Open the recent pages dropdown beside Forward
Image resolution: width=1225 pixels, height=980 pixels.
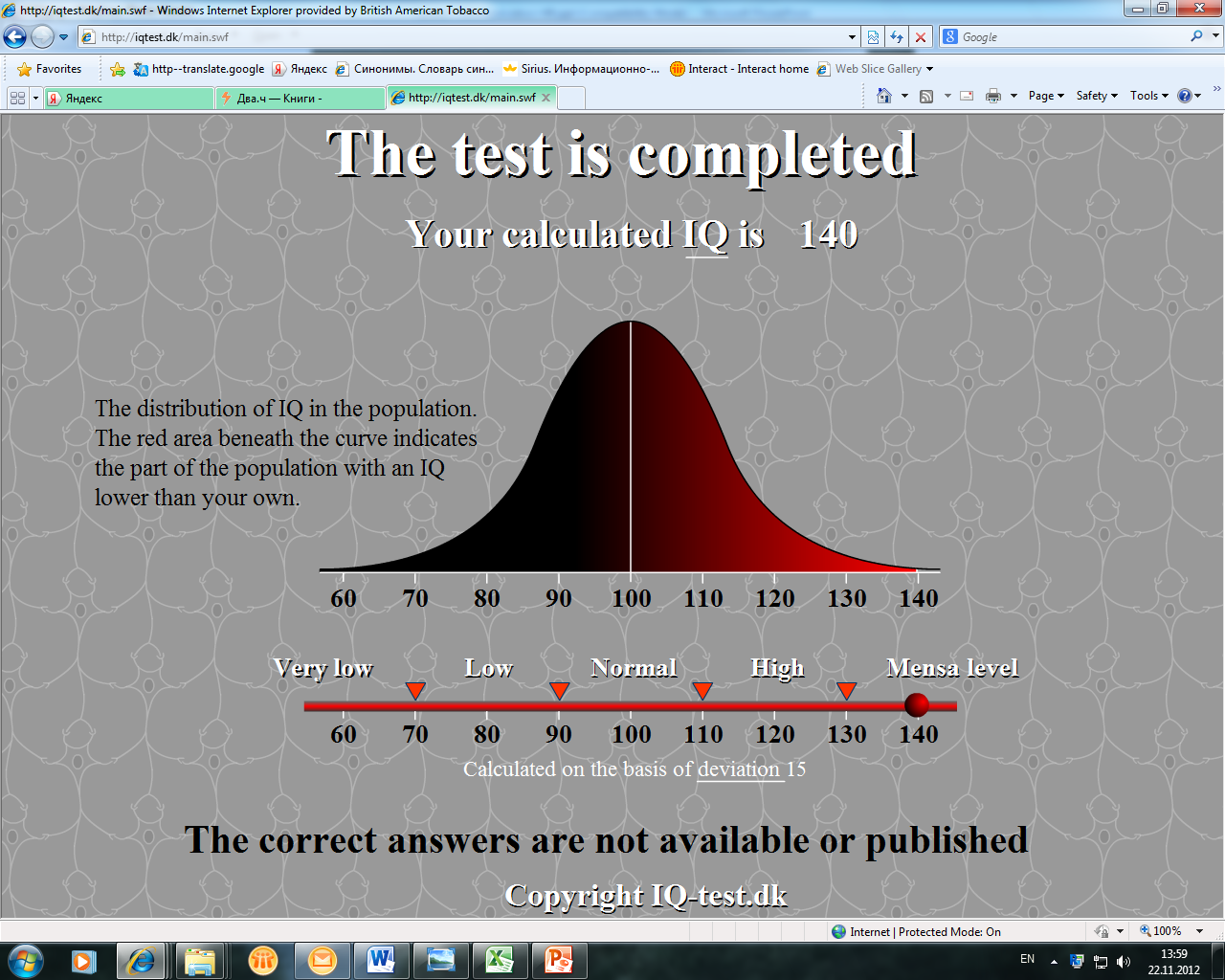tap(63, 37)
